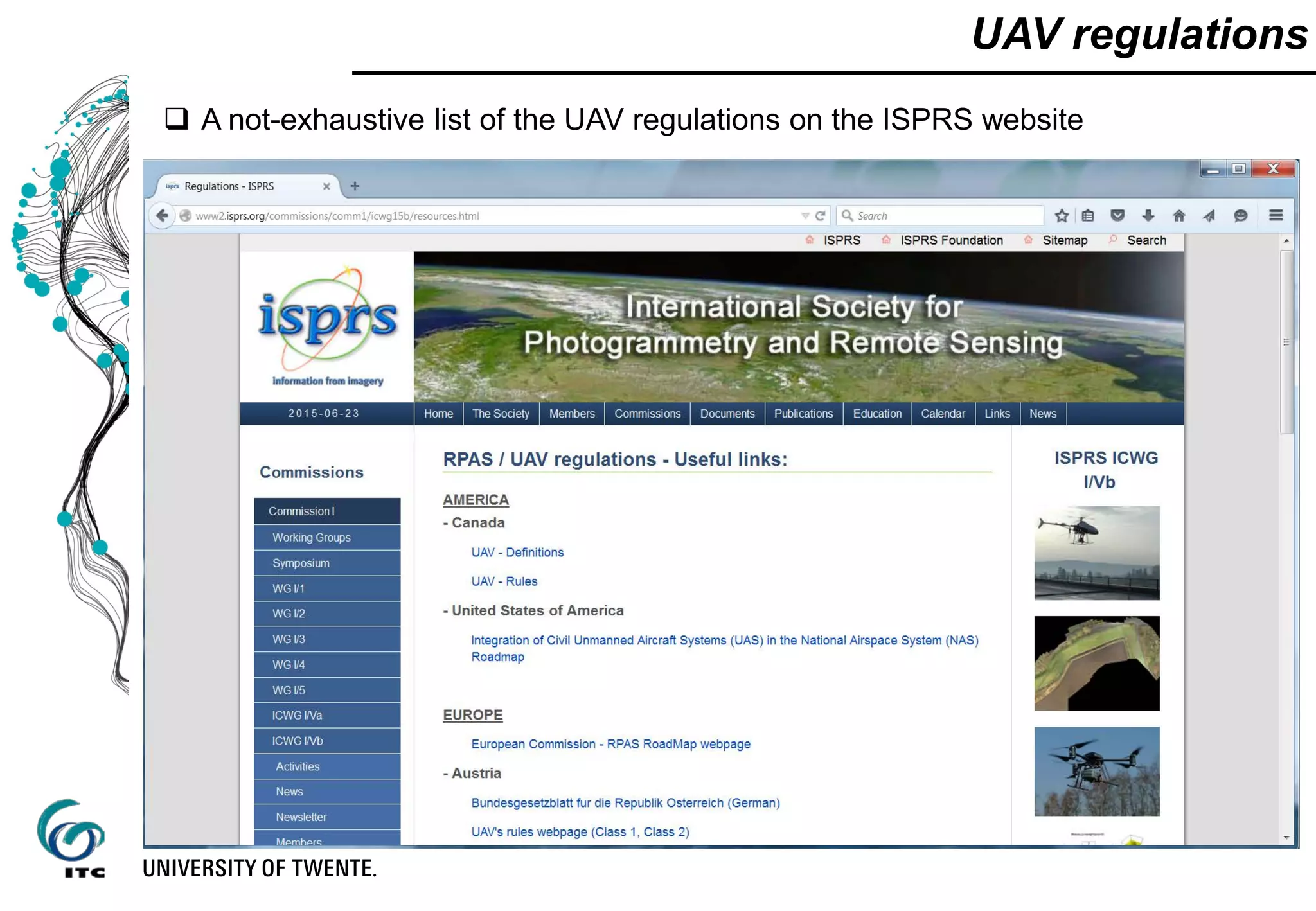Image resolution: width=1316 pixels, height=911 pixels.
Task: Open The Society menu item
Action: click(501, 414)
